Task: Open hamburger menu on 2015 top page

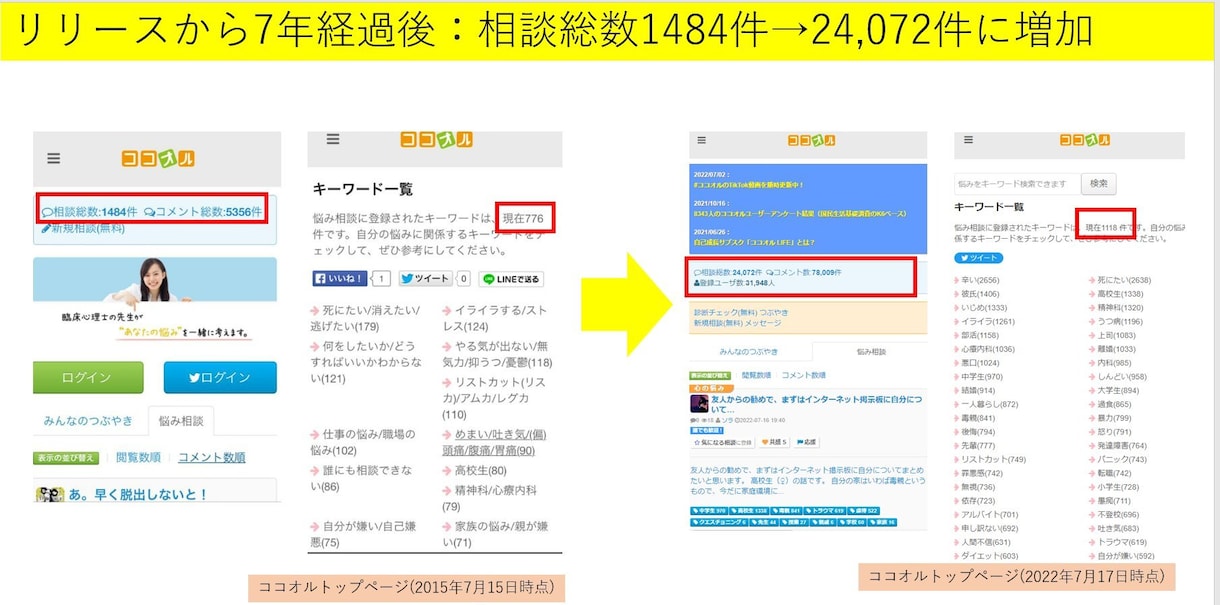Action: [x=53, y=158]
